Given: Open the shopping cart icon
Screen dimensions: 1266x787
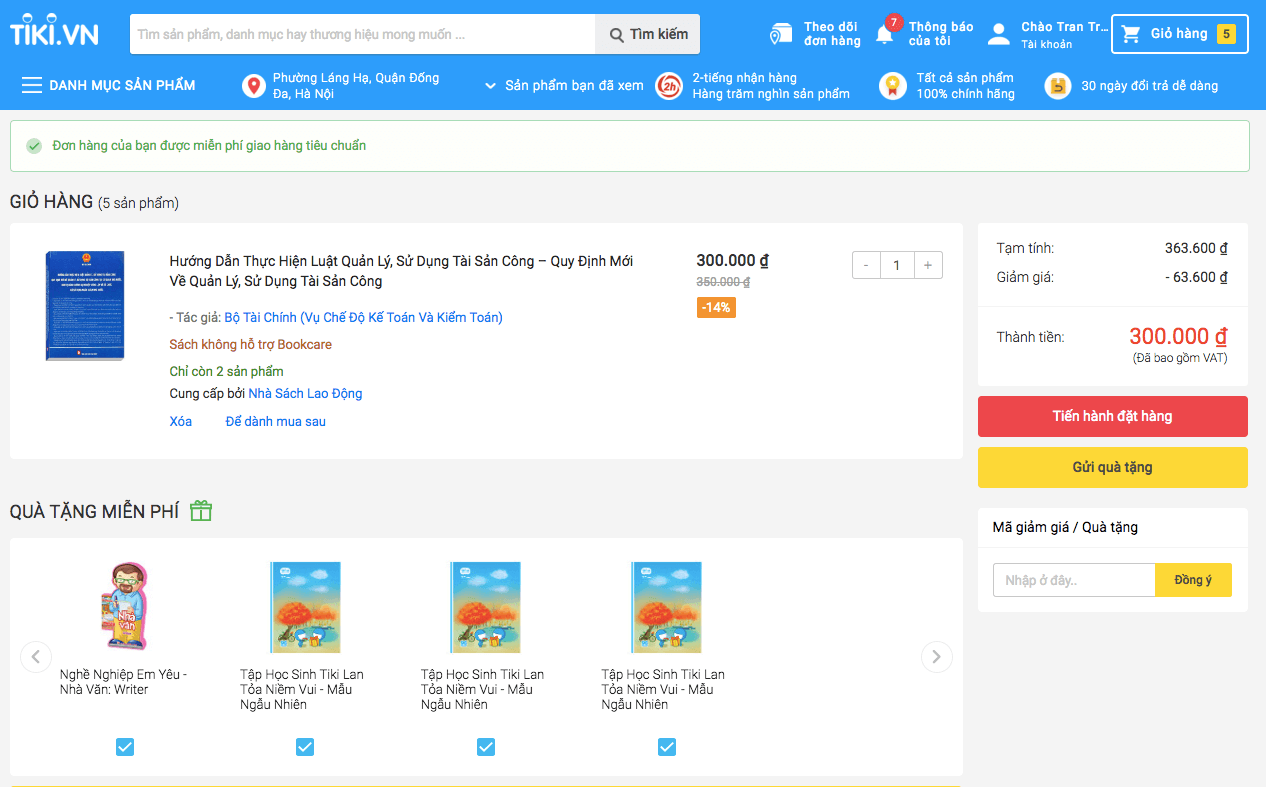Looking at the screenshot, I should coord(1131,34).
